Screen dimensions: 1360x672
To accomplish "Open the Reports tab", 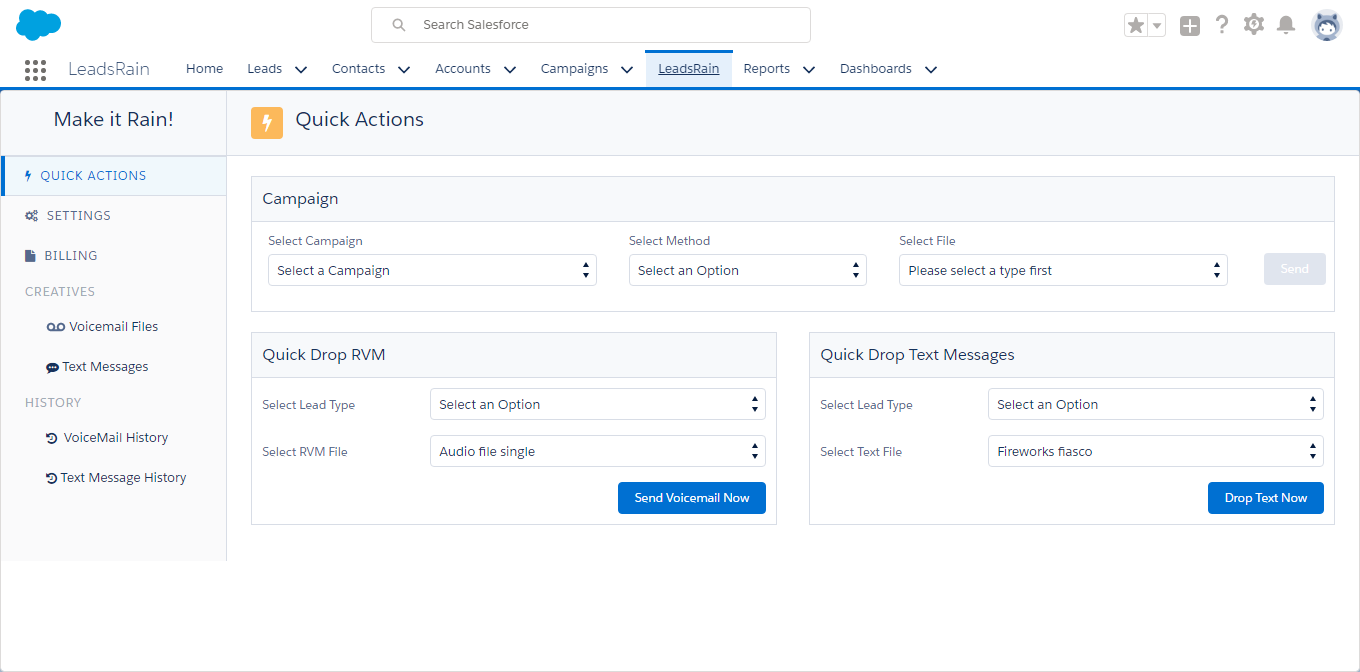I will [x=767, y=69].
